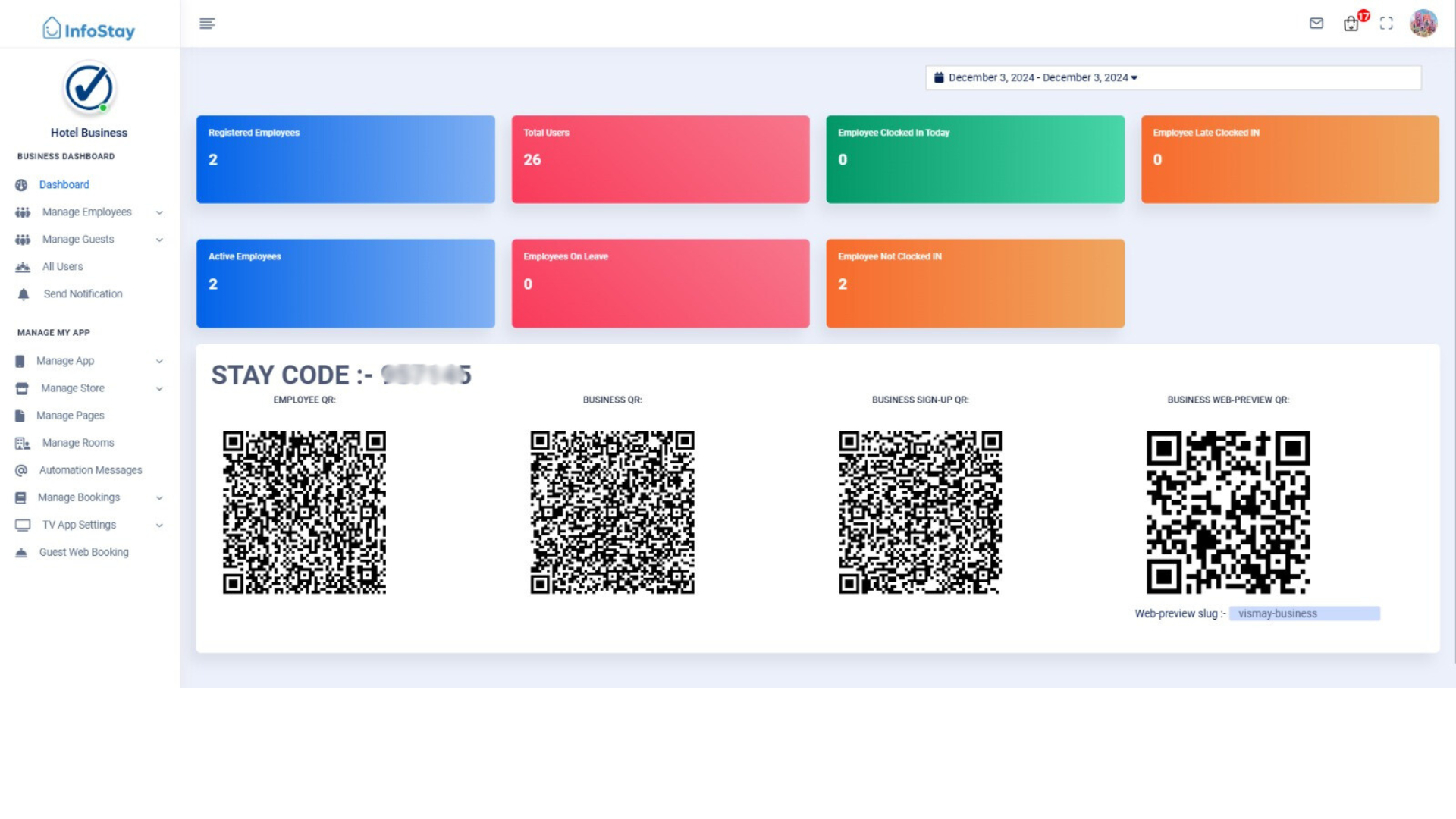Expand the TV App Settings chevron
The width and height of the screenshot is (1456, 819).
pyautogui.click(x=159, y=525)
